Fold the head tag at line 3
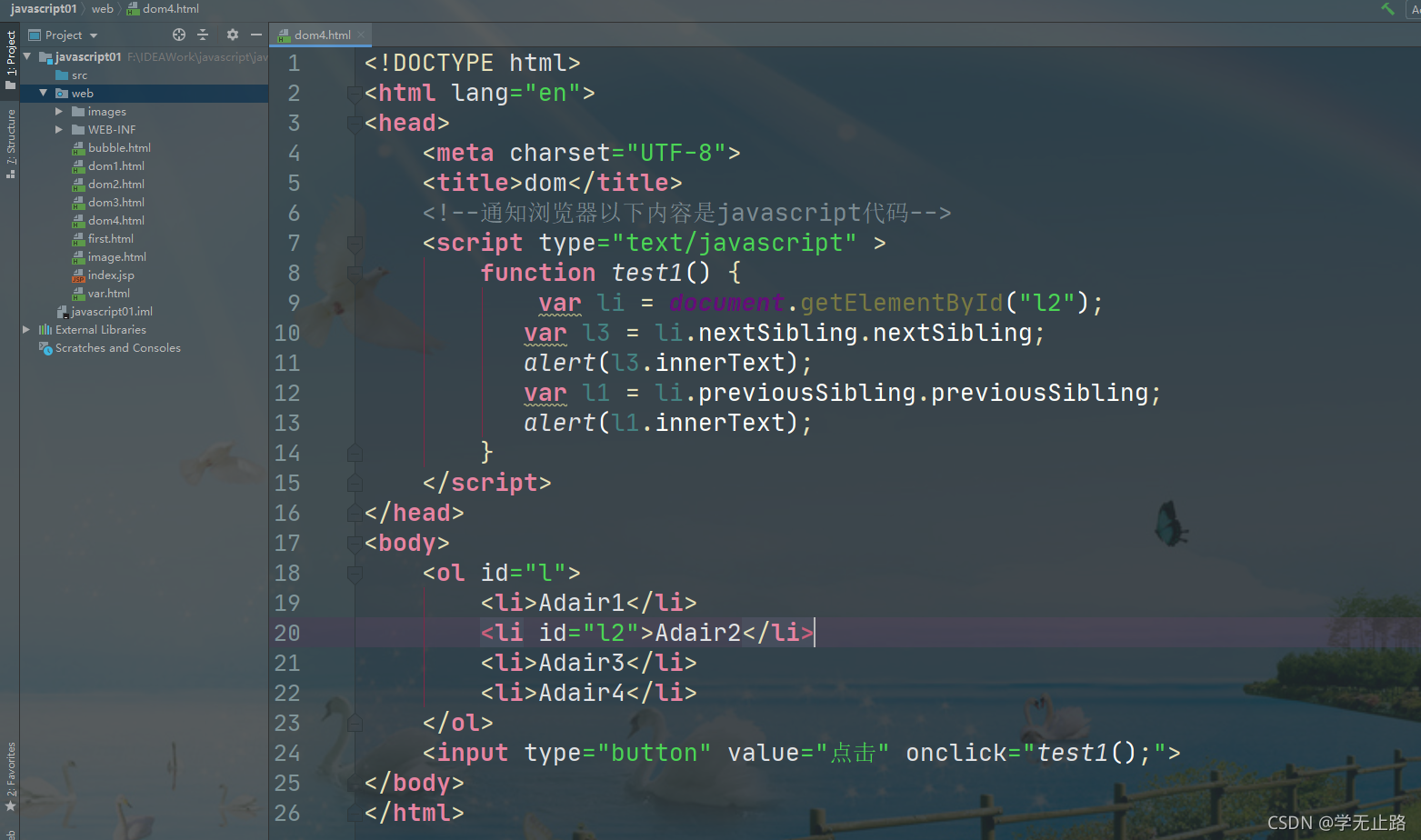The height and width of the screenshot is (840, 1421). click(355, 123)
